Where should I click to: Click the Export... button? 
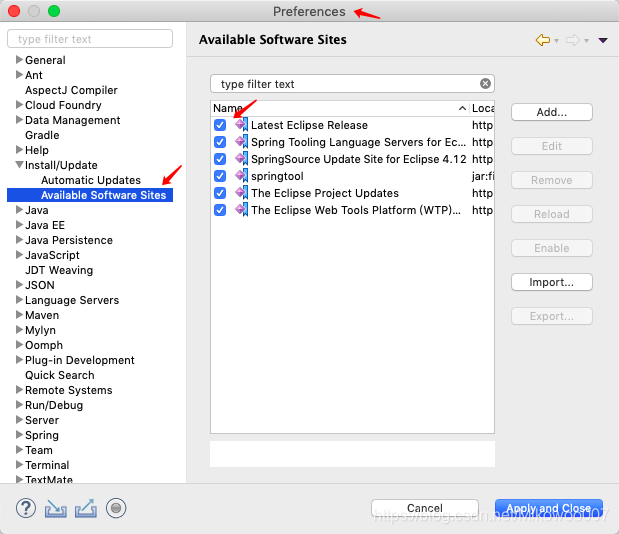point(551,316)
